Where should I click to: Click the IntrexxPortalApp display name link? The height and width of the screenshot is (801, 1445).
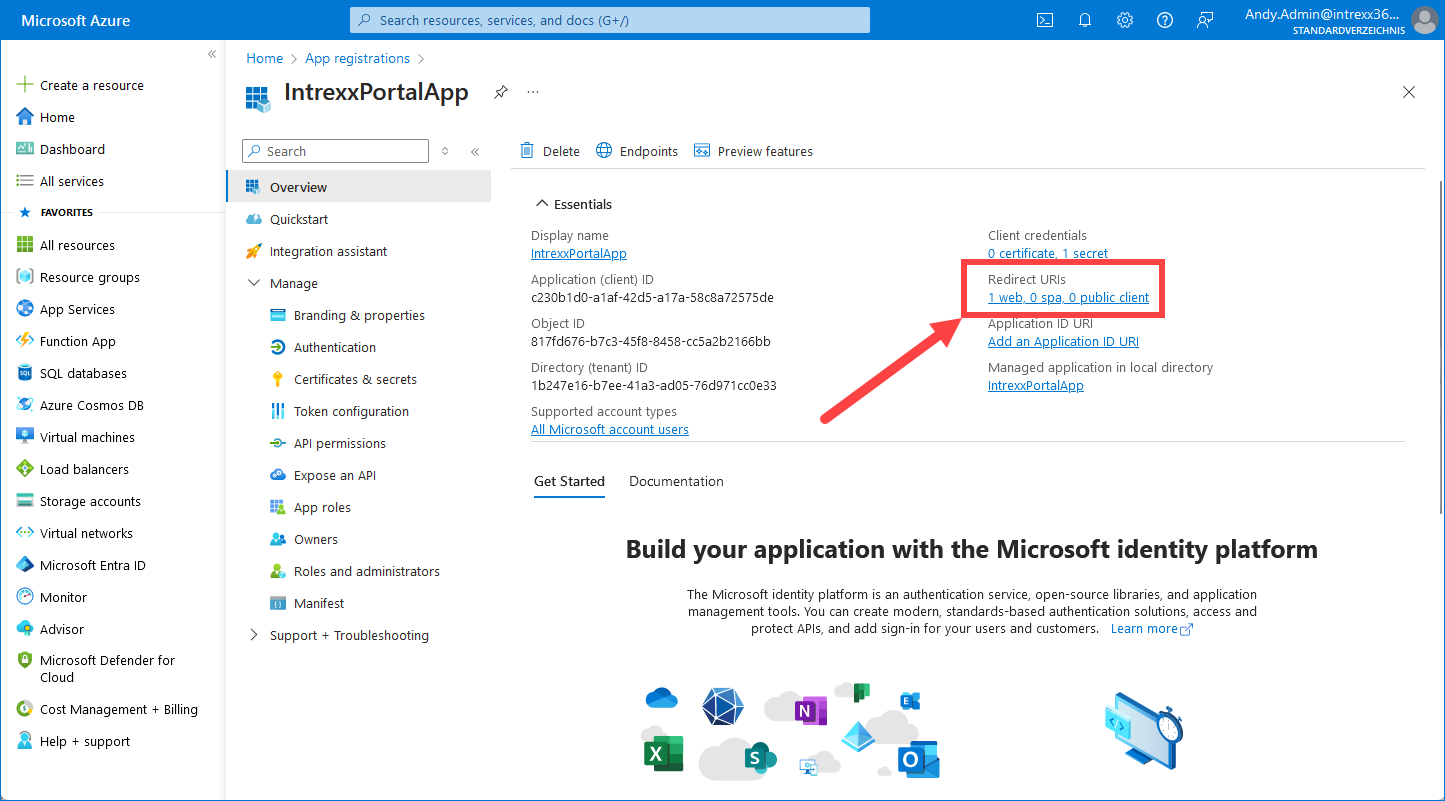tap(579, 254)
